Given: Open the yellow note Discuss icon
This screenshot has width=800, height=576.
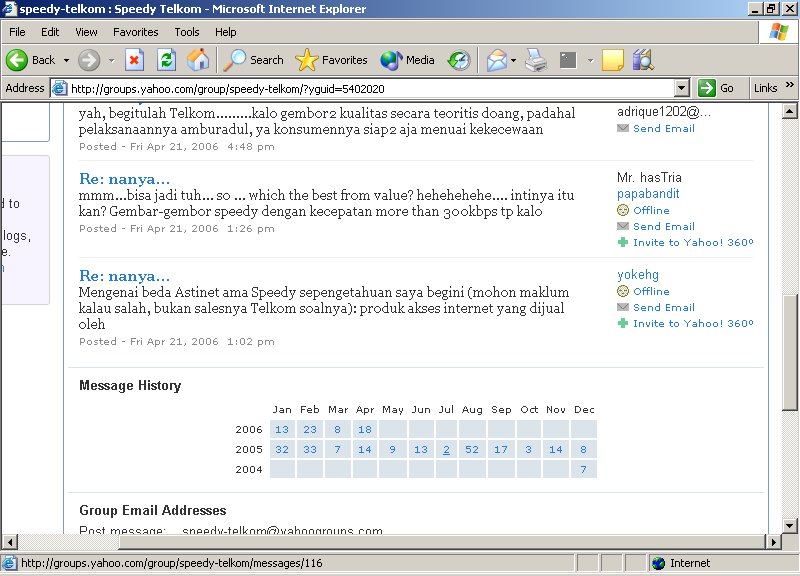Looking at the screenshot, I should [x=613, y=60].
